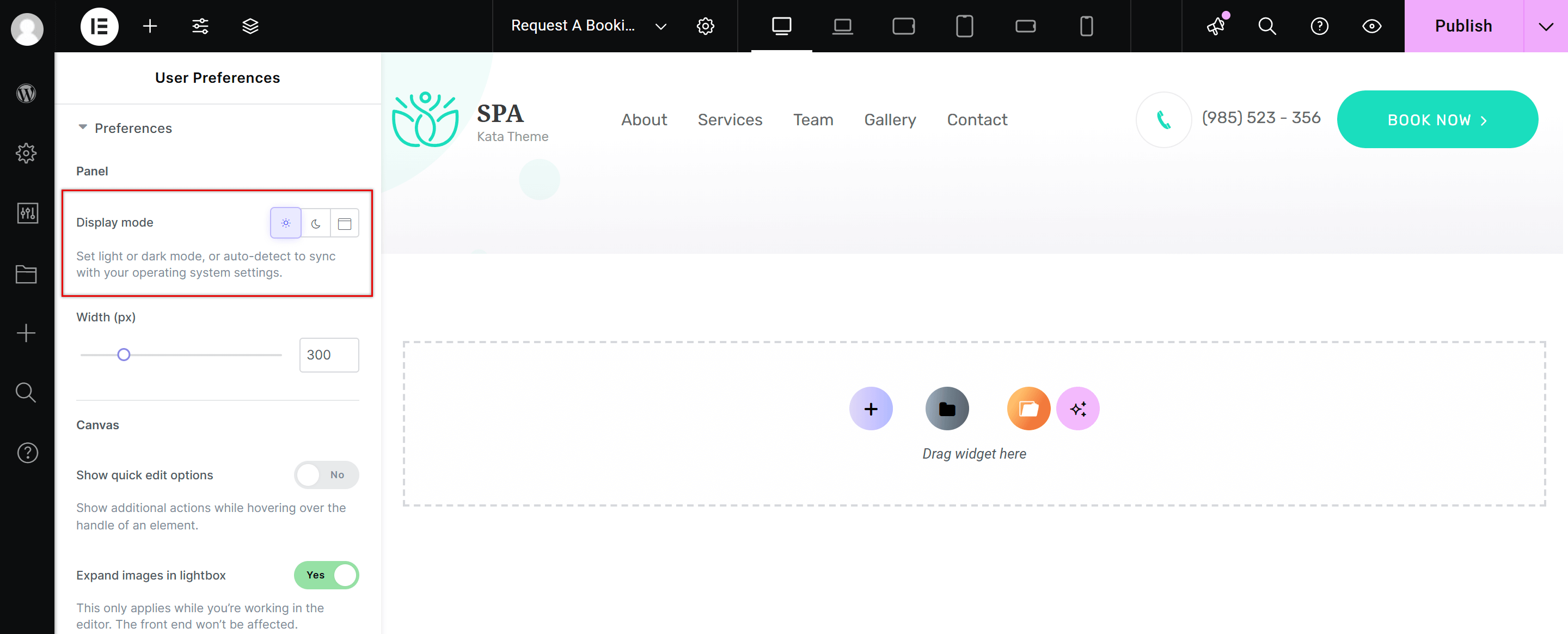Viewport: 1568px width, 634px height.
Task: Click the panel width slider handle
Action: (124, 355)
